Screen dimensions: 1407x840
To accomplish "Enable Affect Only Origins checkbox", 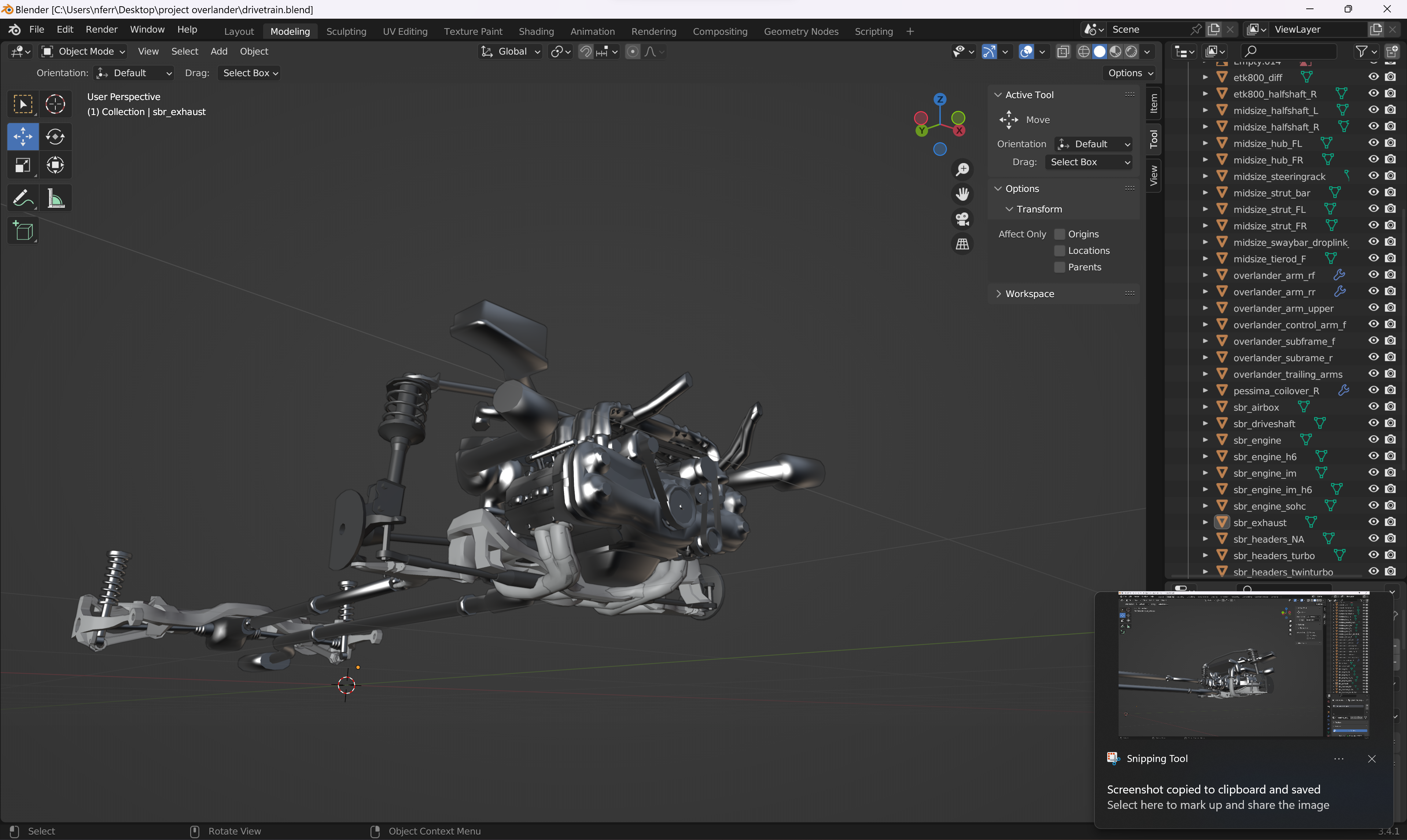I will [1059, 234].
